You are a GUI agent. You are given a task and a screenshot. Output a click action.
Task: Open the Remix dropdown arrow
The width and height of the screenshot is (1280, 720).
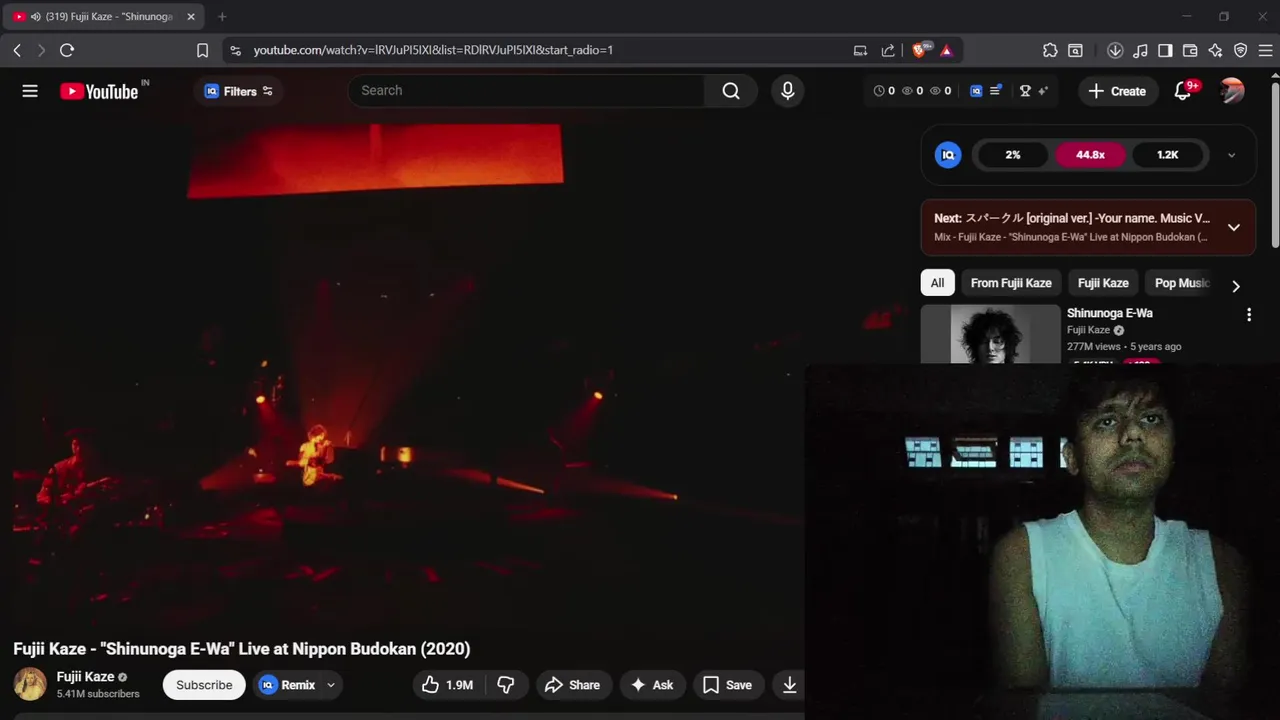coord(330,685)
